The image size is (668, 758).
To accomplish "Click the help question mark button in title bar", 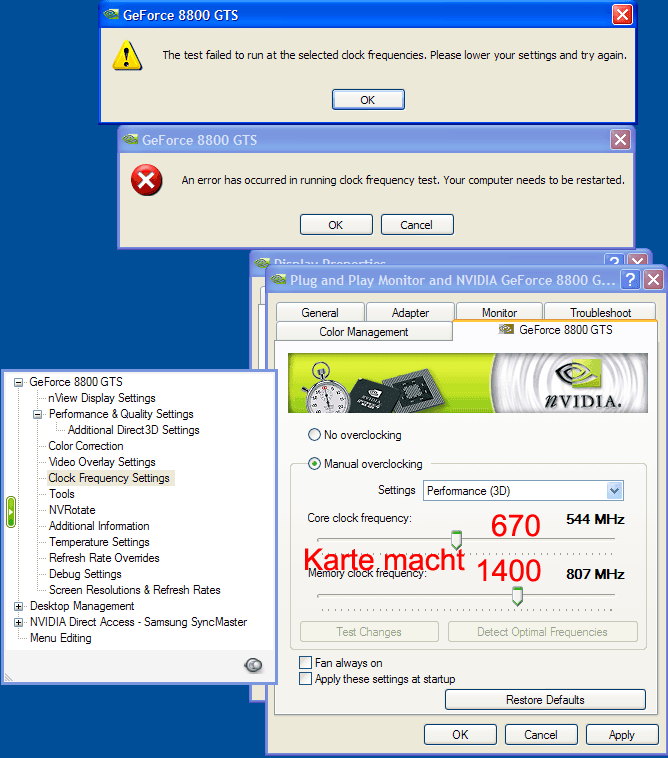I will pos(630,279).
